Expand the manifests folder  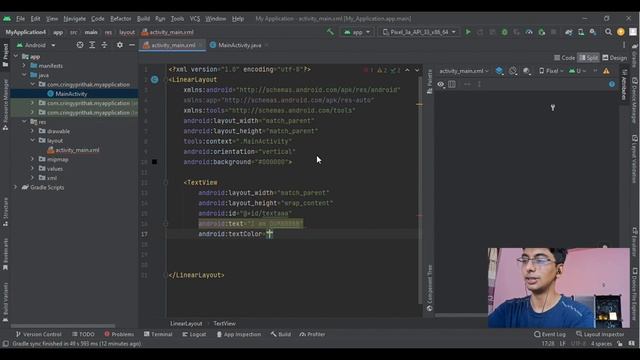pyautogui.click(x=24, y=66)
